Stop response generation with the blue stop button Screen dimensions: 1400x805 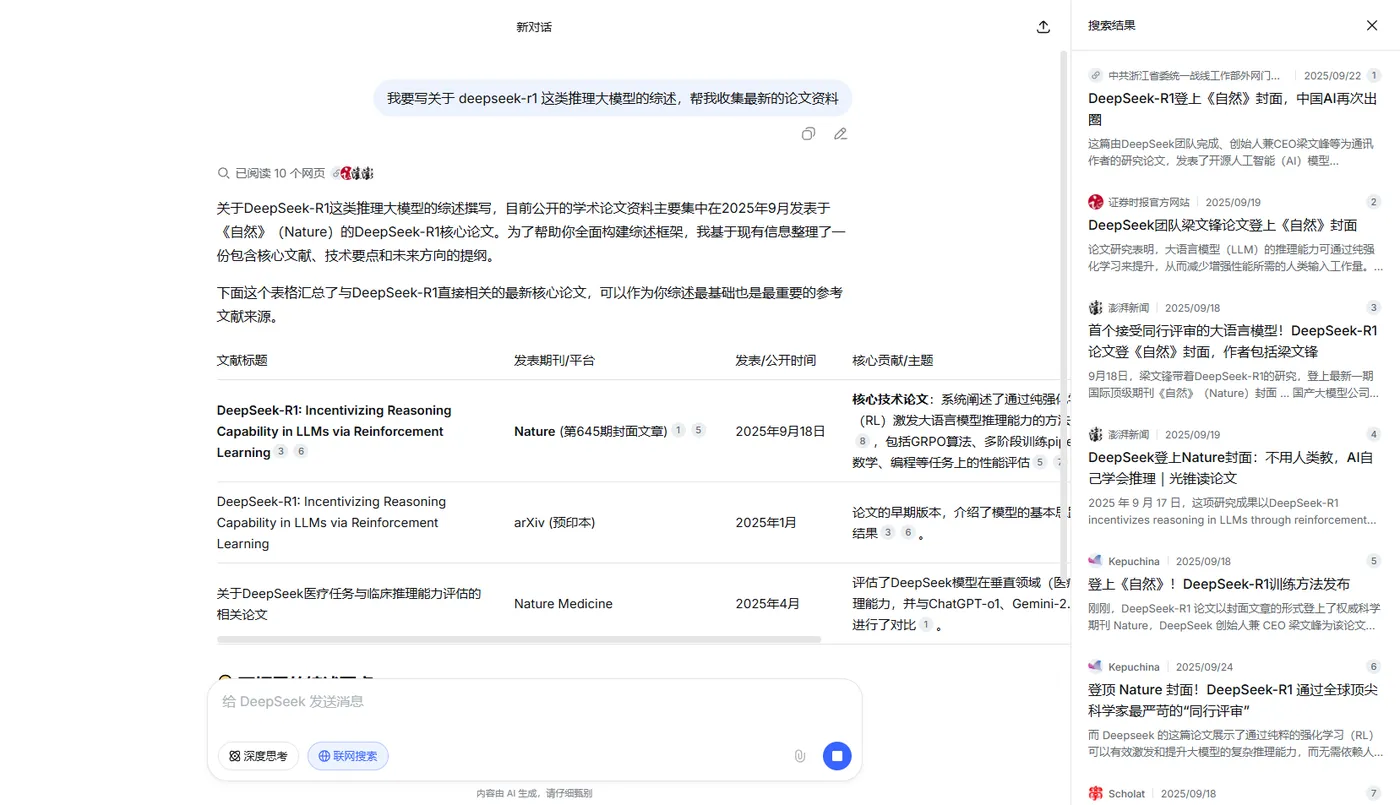[x=837, y=756]
